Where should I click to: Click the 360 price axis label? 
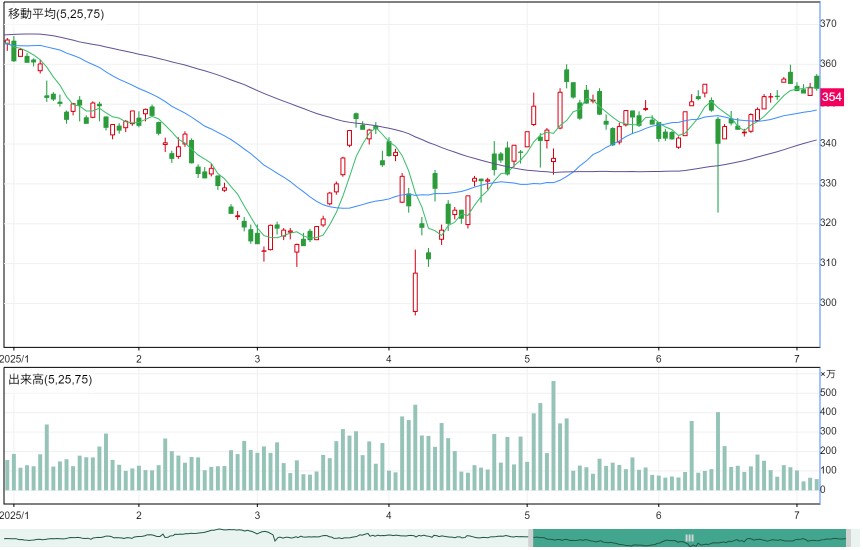pos(828,63)
